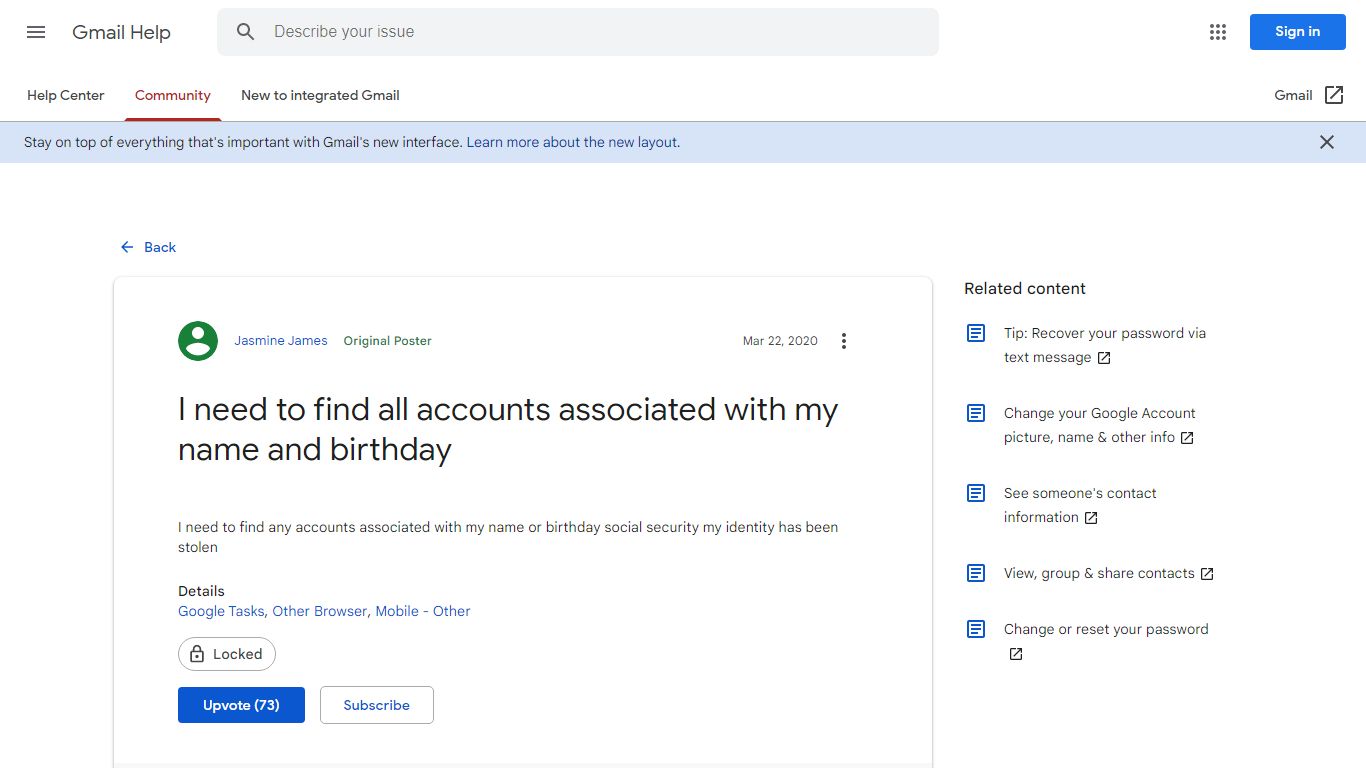Open Gmail external link icon
The width and height of the screenshot is (1366, 768).
coord(1334,95)
